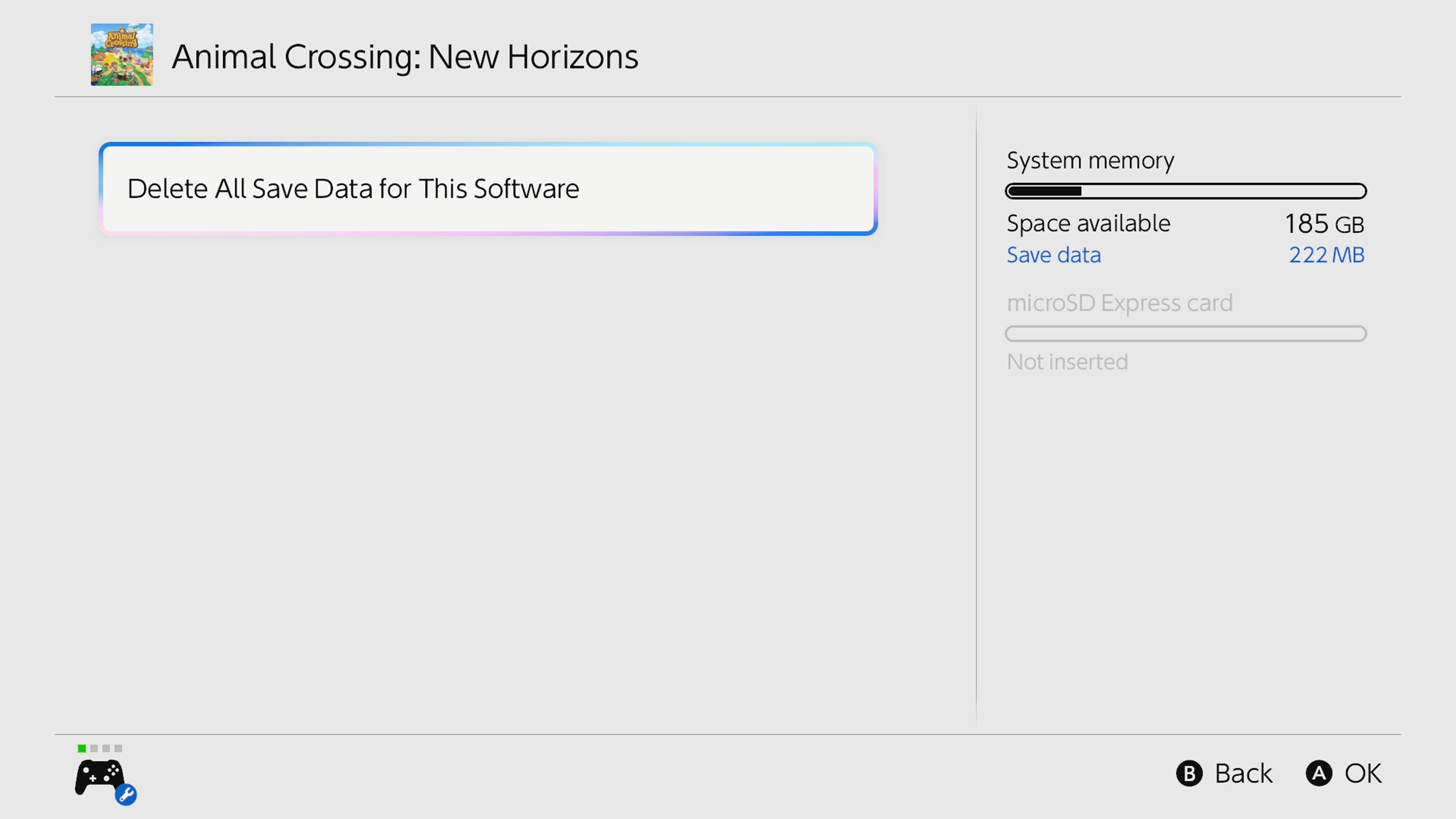Screen dimensions: 1456x819
Task: Click the Back label
Action: click(x=1244, y=773)
